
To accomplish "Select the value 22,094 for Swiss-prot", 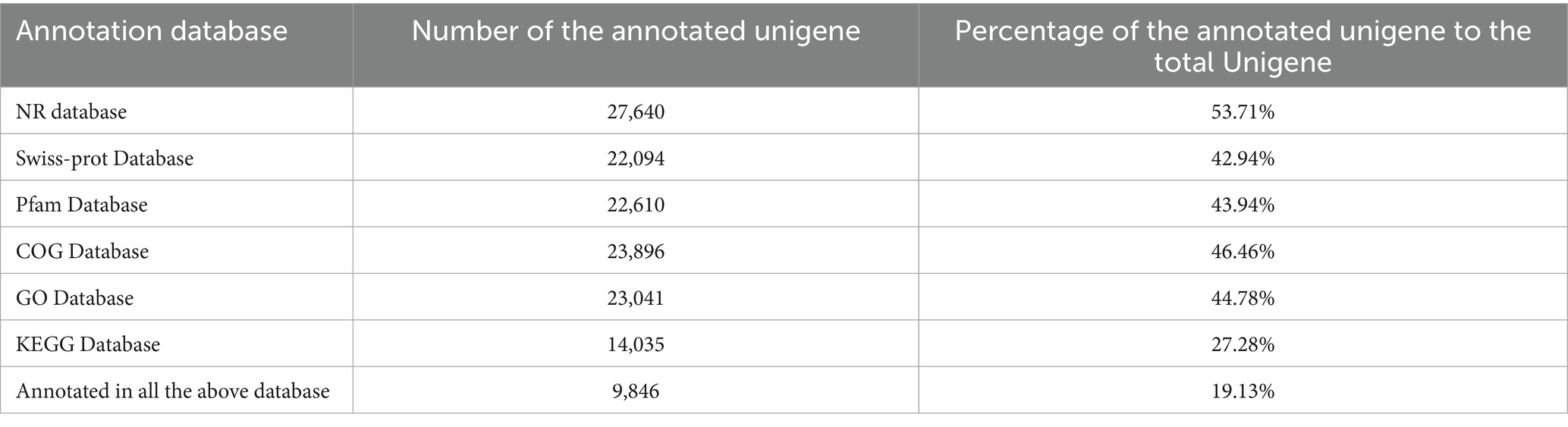I will pyautogui.click(x=636, y=159).
